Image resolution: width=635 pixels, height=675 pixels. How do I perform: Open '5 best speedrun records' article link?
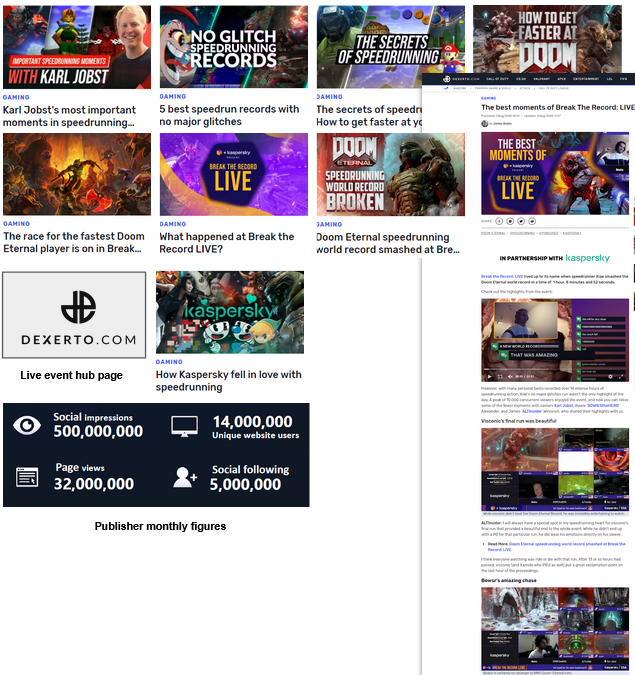[229, 115]
